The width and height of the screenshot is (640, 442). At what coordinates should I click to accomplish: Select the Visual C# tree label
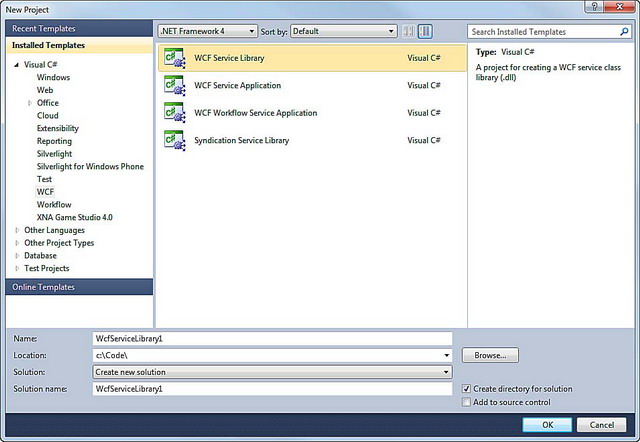pyautogui.click(x=40, y=64)
